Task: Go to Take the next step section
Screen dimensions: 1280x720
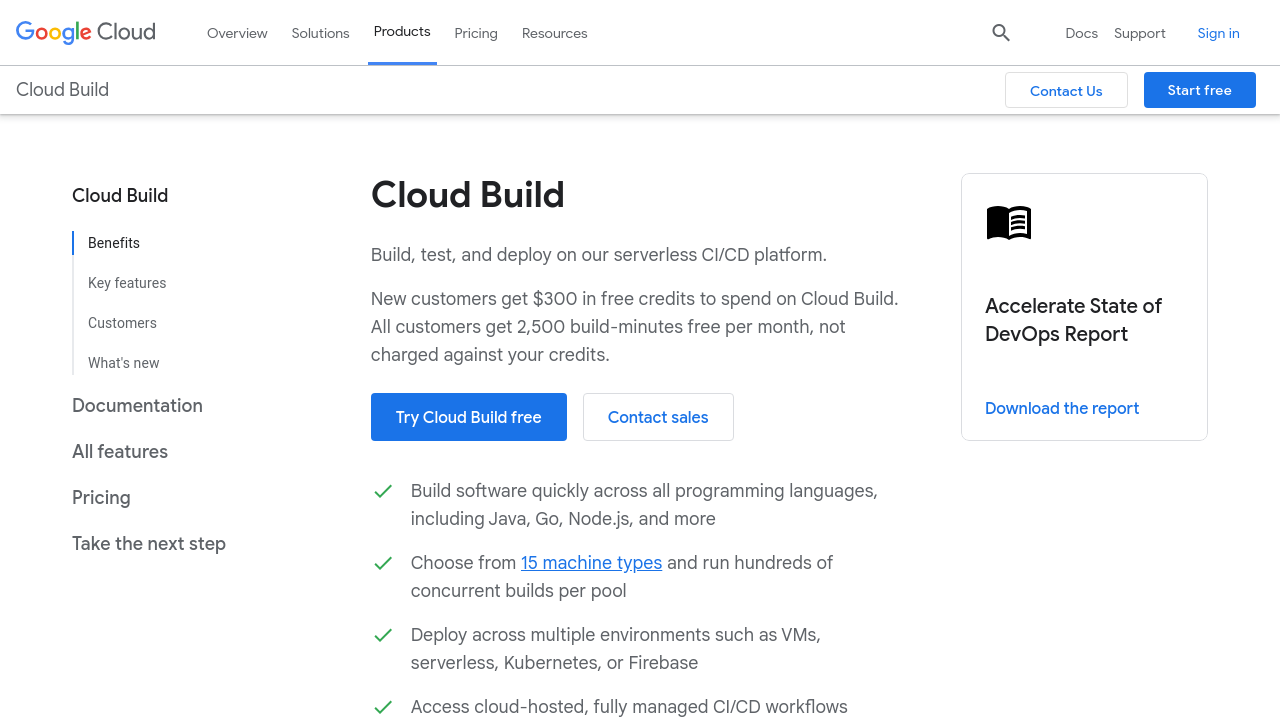Action: tap(149, 543)
